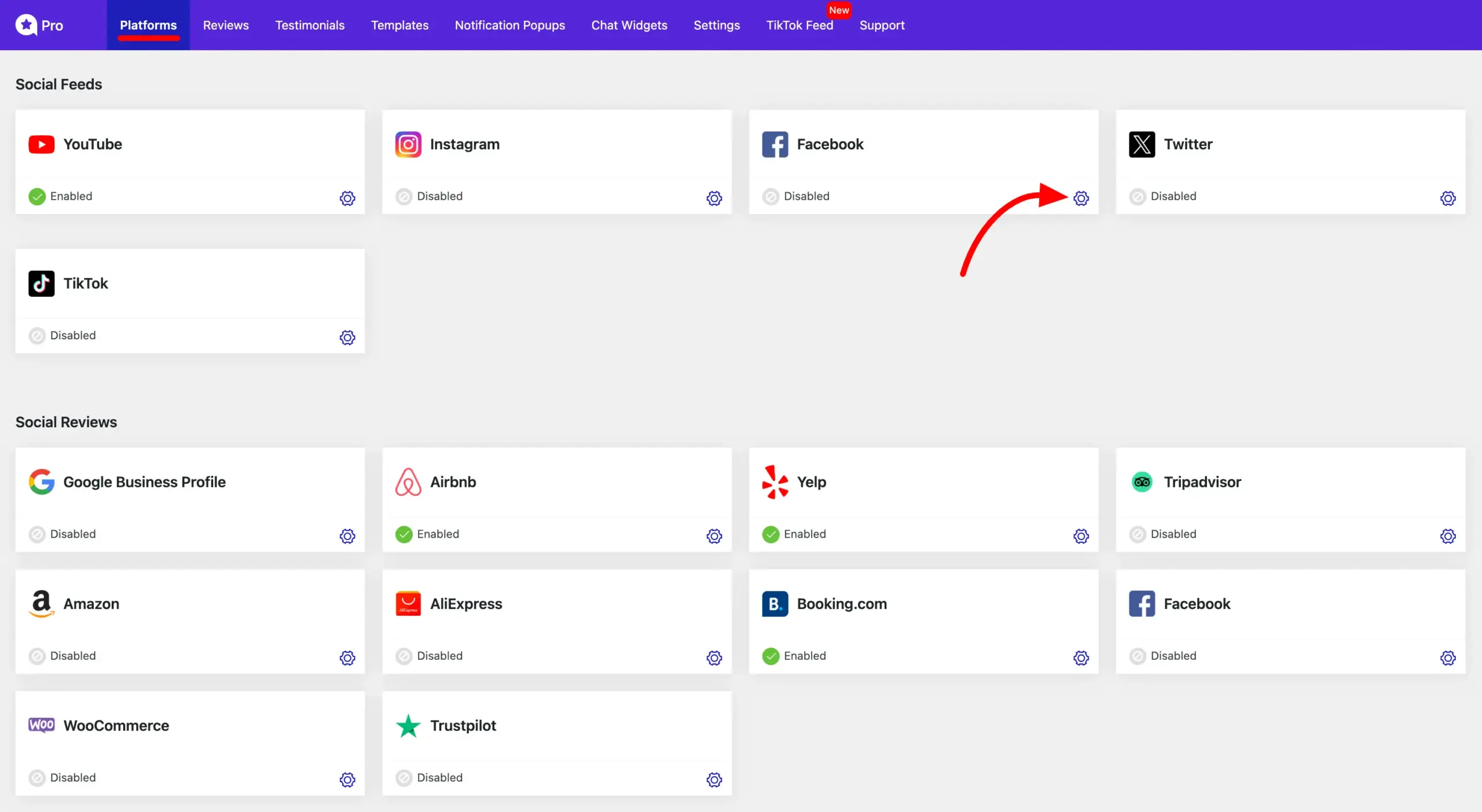Open the TikTok Feed tab
Image resolution: width=1482 pixels, height=812 pixels.
(x=799, y=25)
